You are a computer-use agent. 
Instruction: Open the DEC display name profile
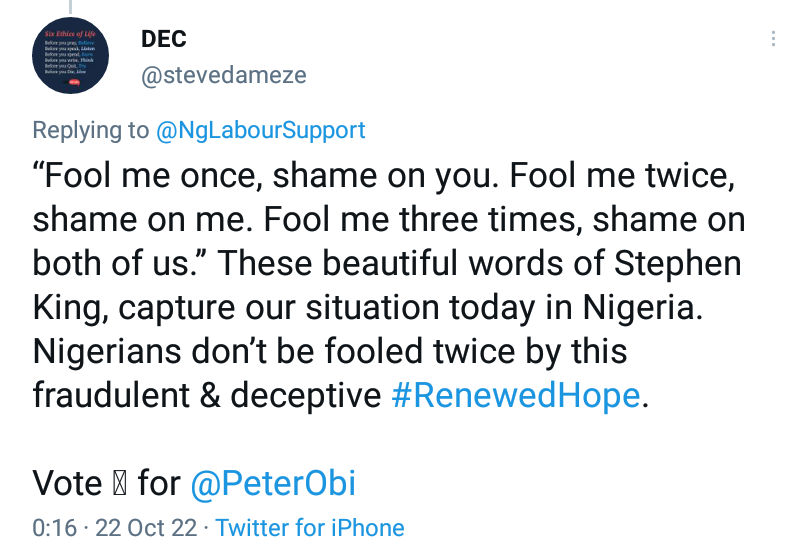[165, 39]
